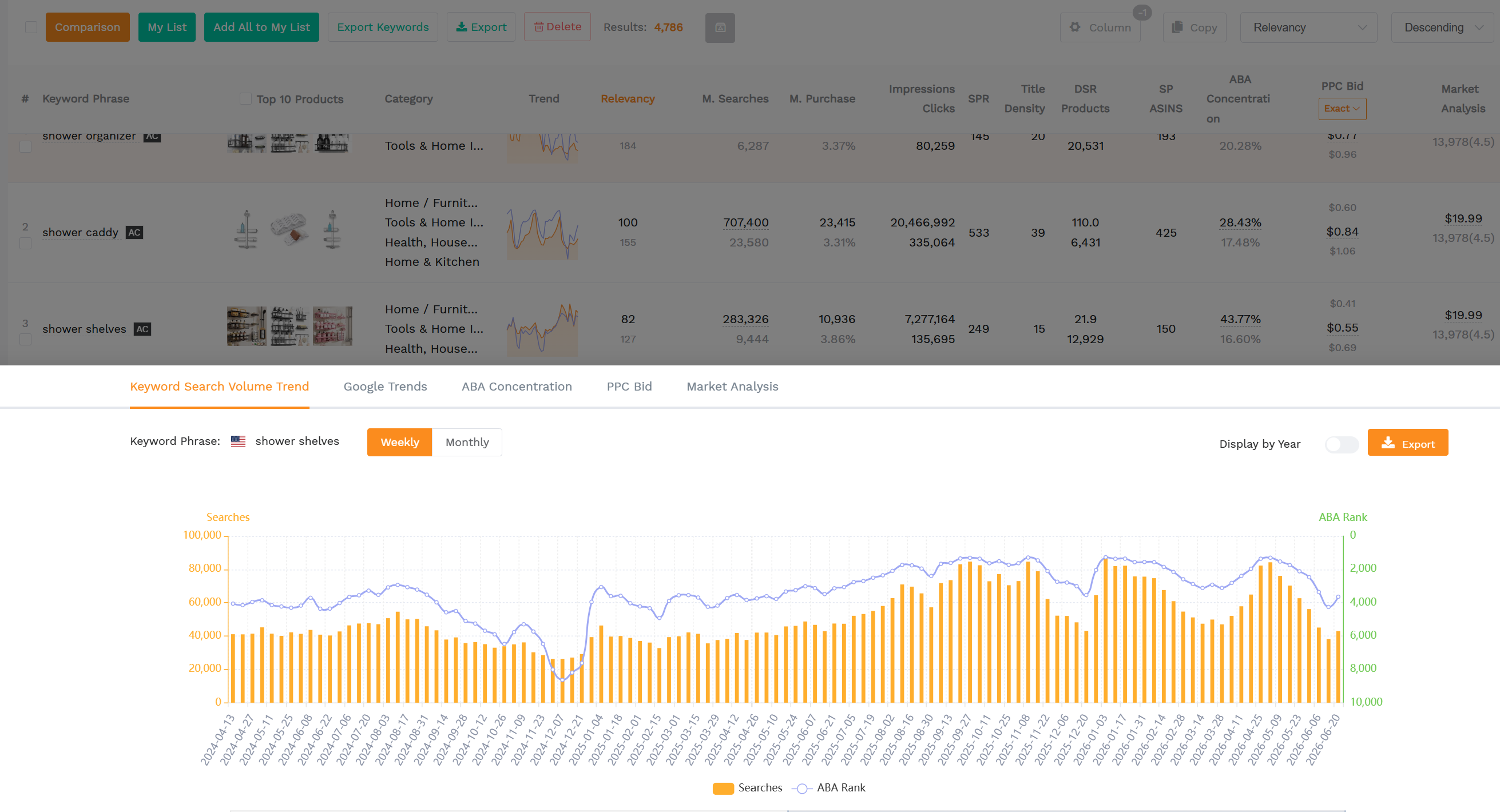
Task: Click the AC badge beside shower caddy
Action: (x=134, y=232)
